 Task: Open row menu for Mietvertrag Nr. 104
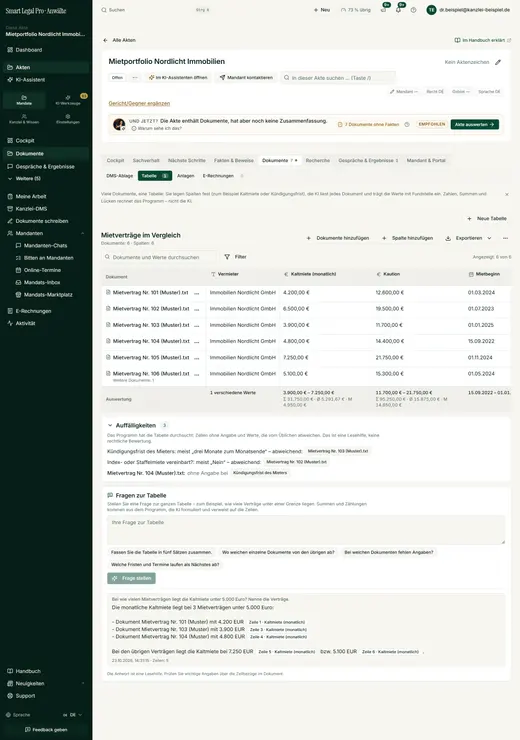197,341
